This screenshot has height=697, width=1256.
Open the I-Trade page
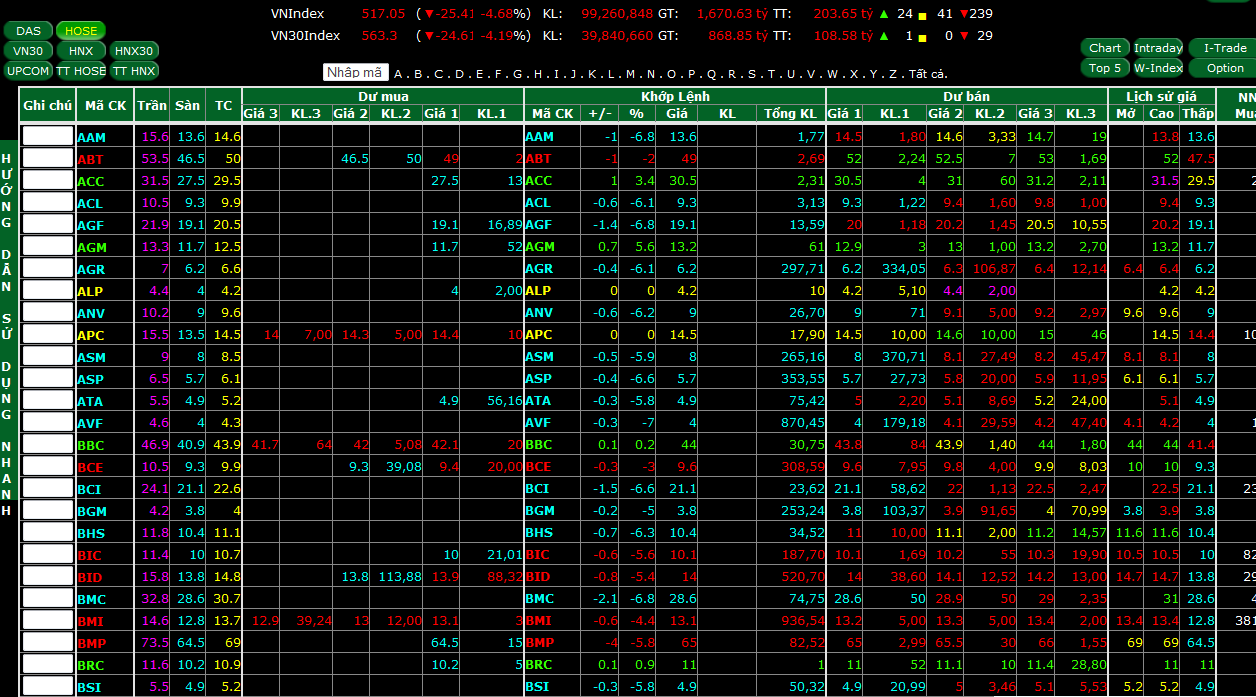[1225, 48]
